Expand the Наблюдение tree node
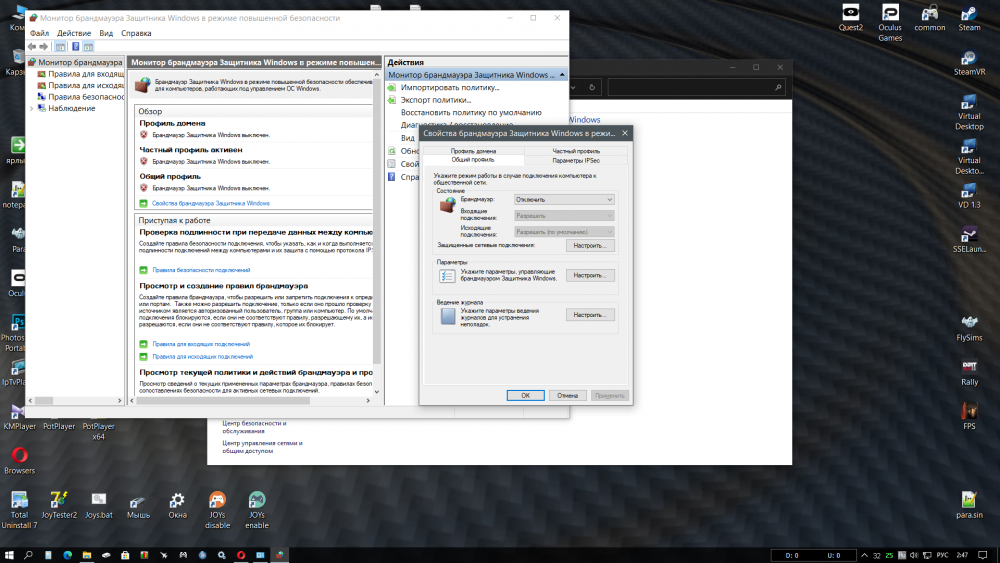This screenshot has height=563, width=1000. [31, 108]
